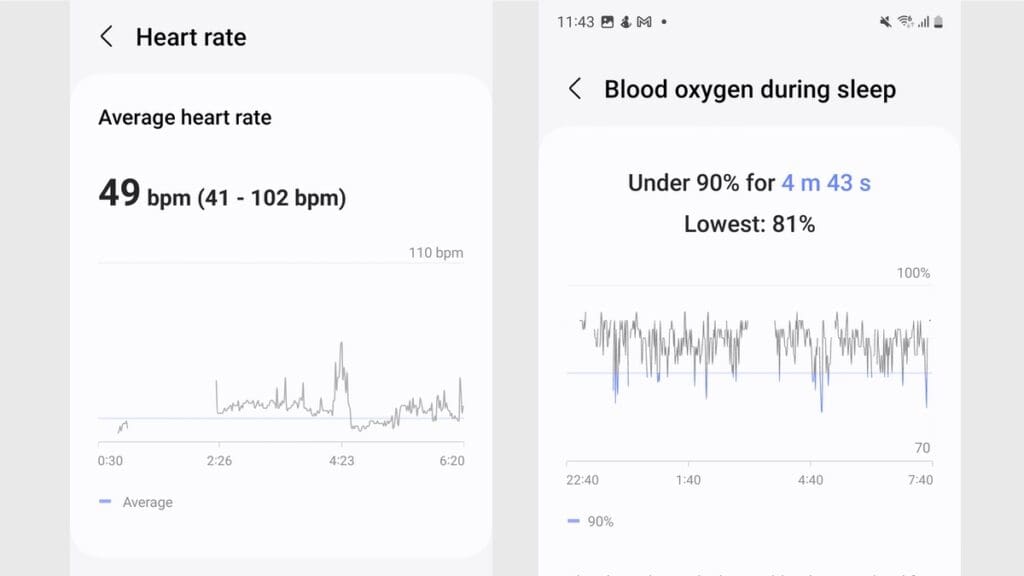The image size is (1024, 576).
Task: Click the notification dot in the status bar
Action: (x=664, y=20)
